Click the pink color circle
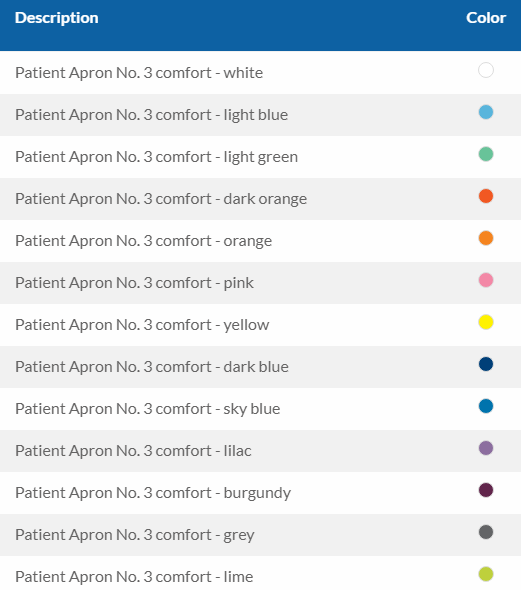The height and width of the screenshot is (590, 521). click(x=486, y=280)
